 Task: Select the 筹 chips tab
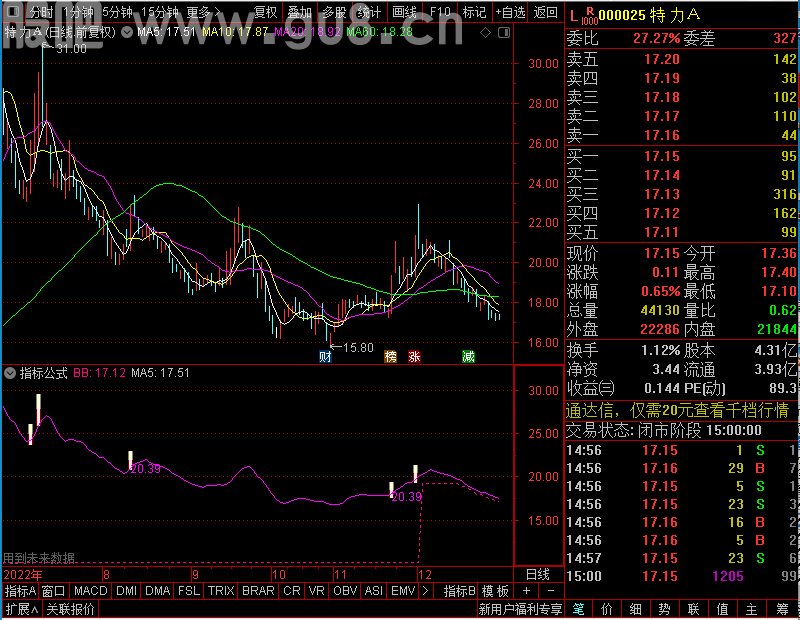(782, 609)
